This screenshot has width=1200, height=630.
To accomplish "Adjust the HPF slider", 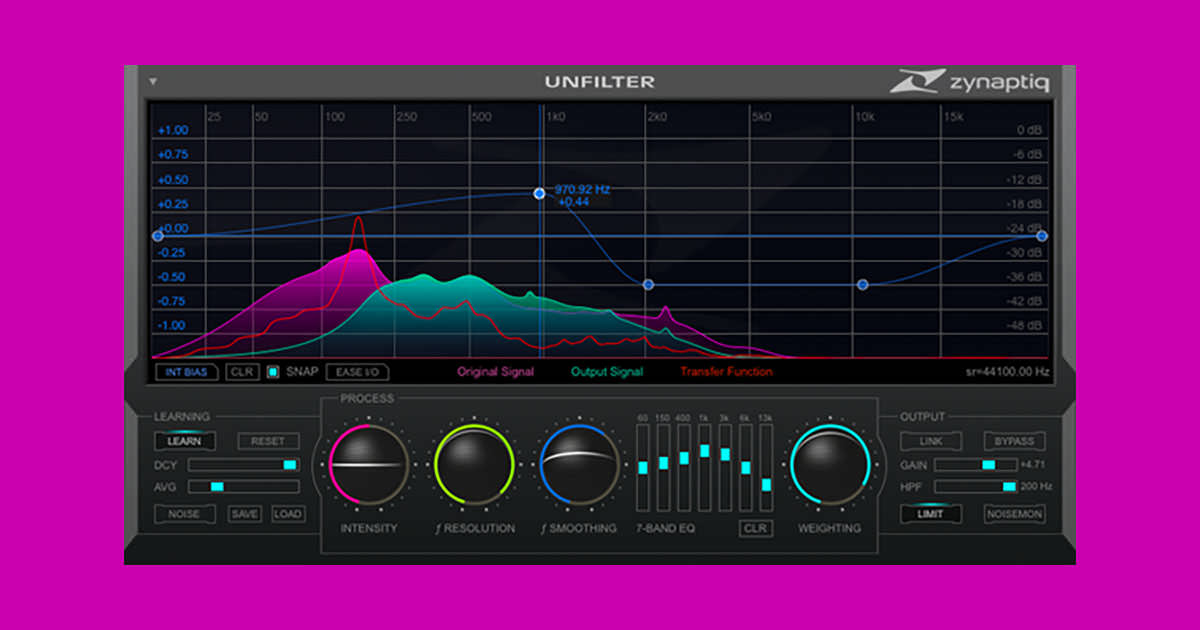I will (x=975, y=487).
